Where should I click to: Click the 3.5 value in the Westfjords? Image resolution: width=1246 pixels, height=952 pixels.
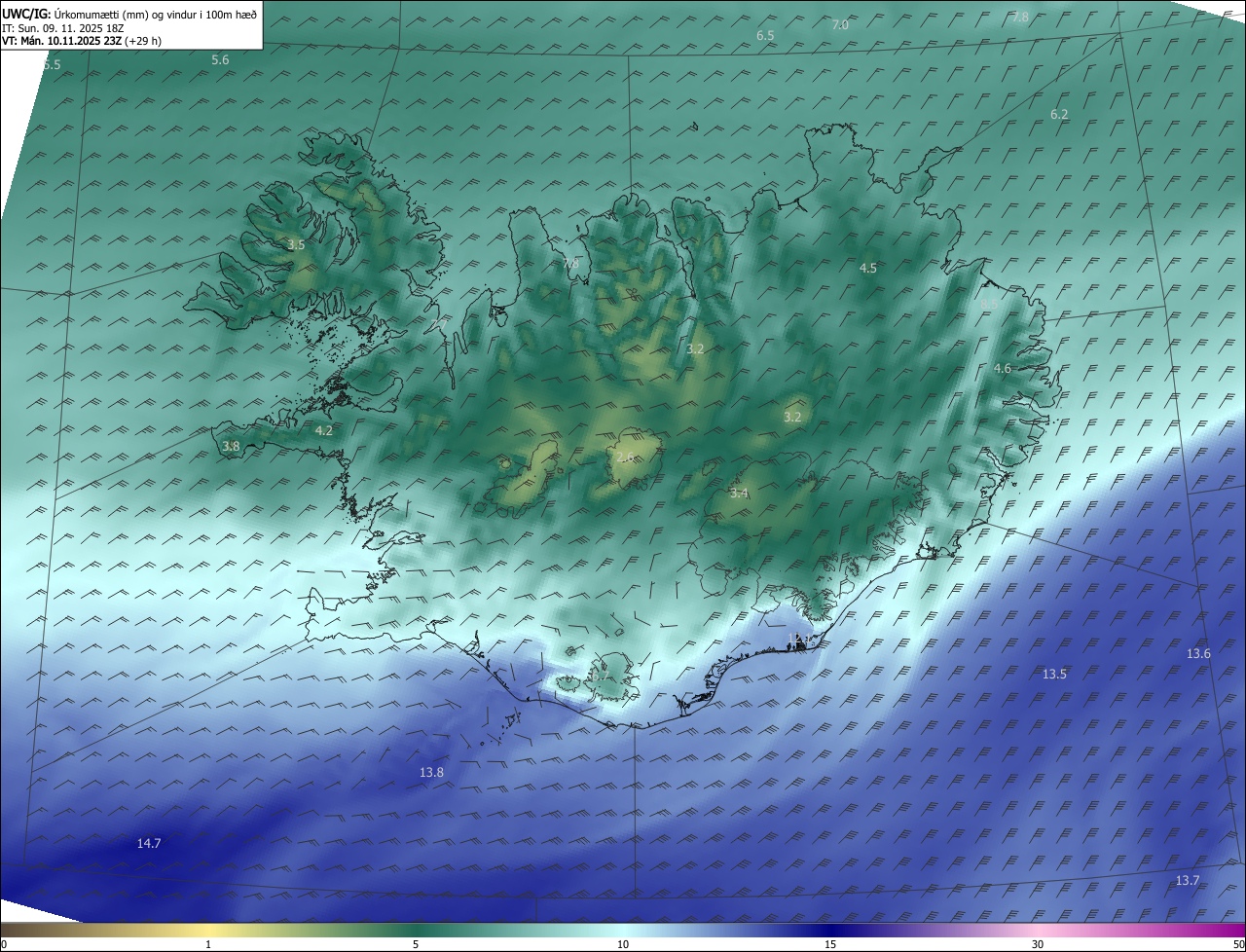click(x=296, y=245)
